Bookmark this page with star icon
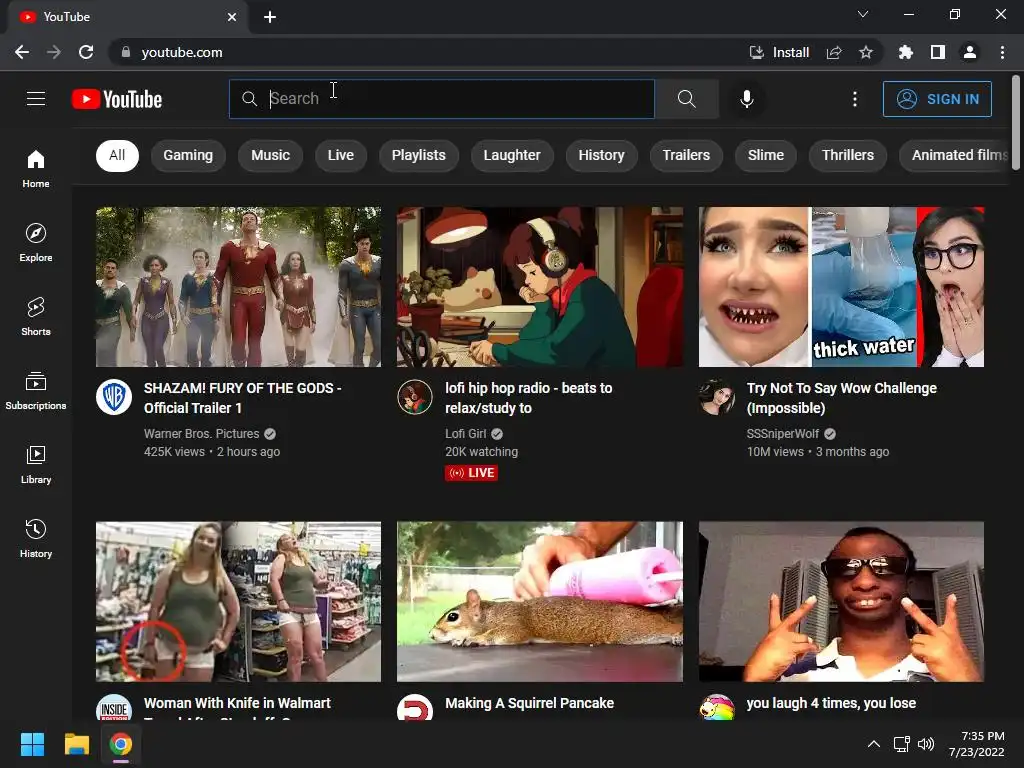1024x768 pixels. 866,52
